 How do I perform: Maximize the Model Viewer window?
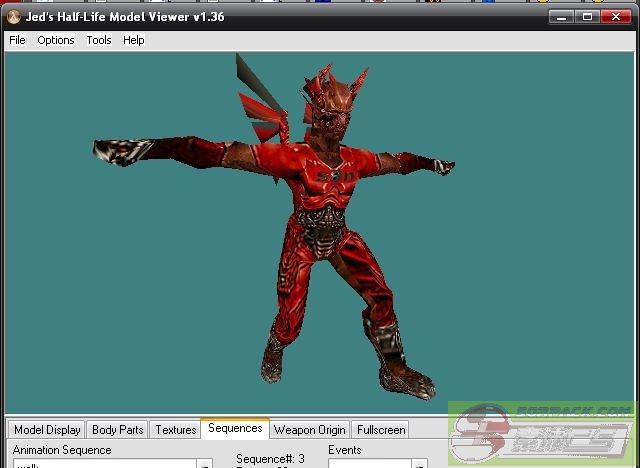(587, 17)
